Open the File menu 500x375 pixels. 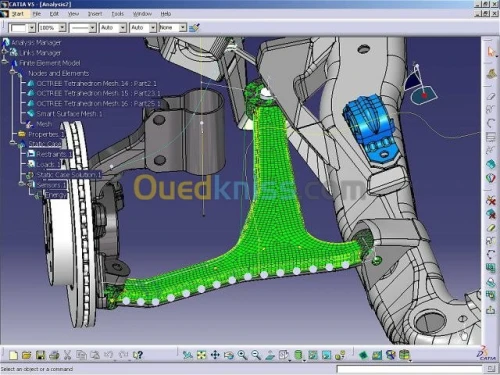pos(37,14)
